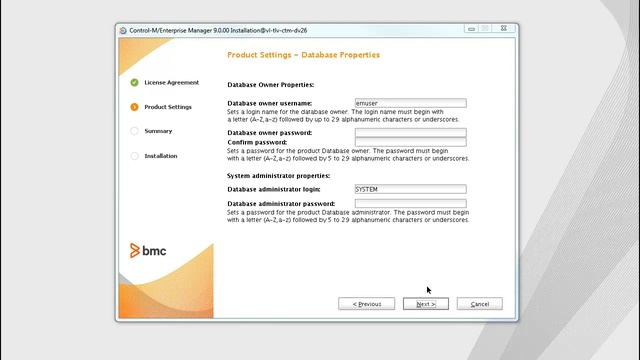Click the Database Owner Properties heading
The image size is (640, 360).
tap(271, 85)
